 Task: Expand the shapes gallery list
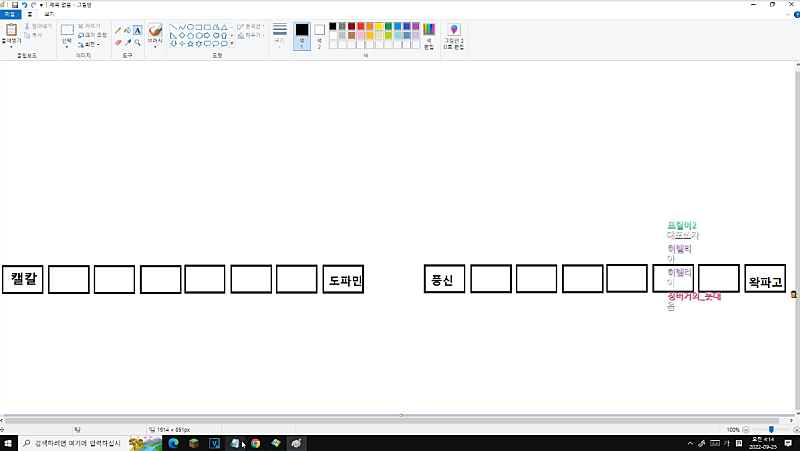[232, 44]
